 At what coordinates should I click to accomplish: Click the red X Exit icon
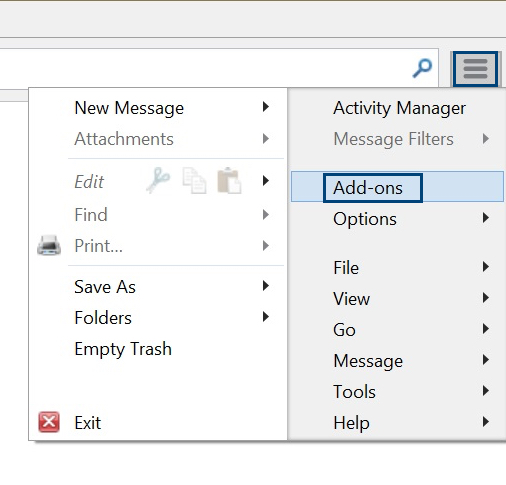click(49, 422)
